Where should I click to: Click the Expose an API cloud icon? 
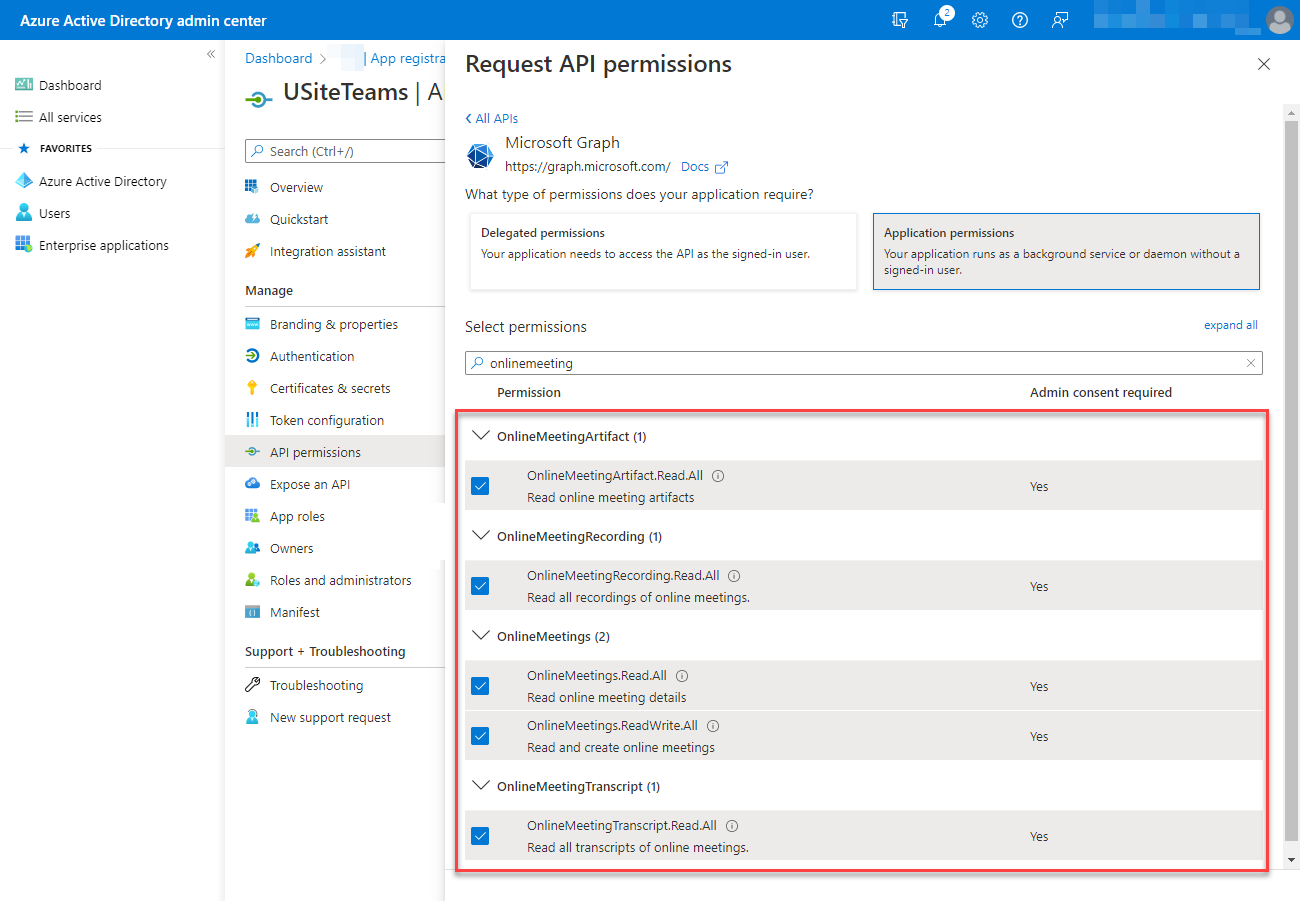(252, 484)
